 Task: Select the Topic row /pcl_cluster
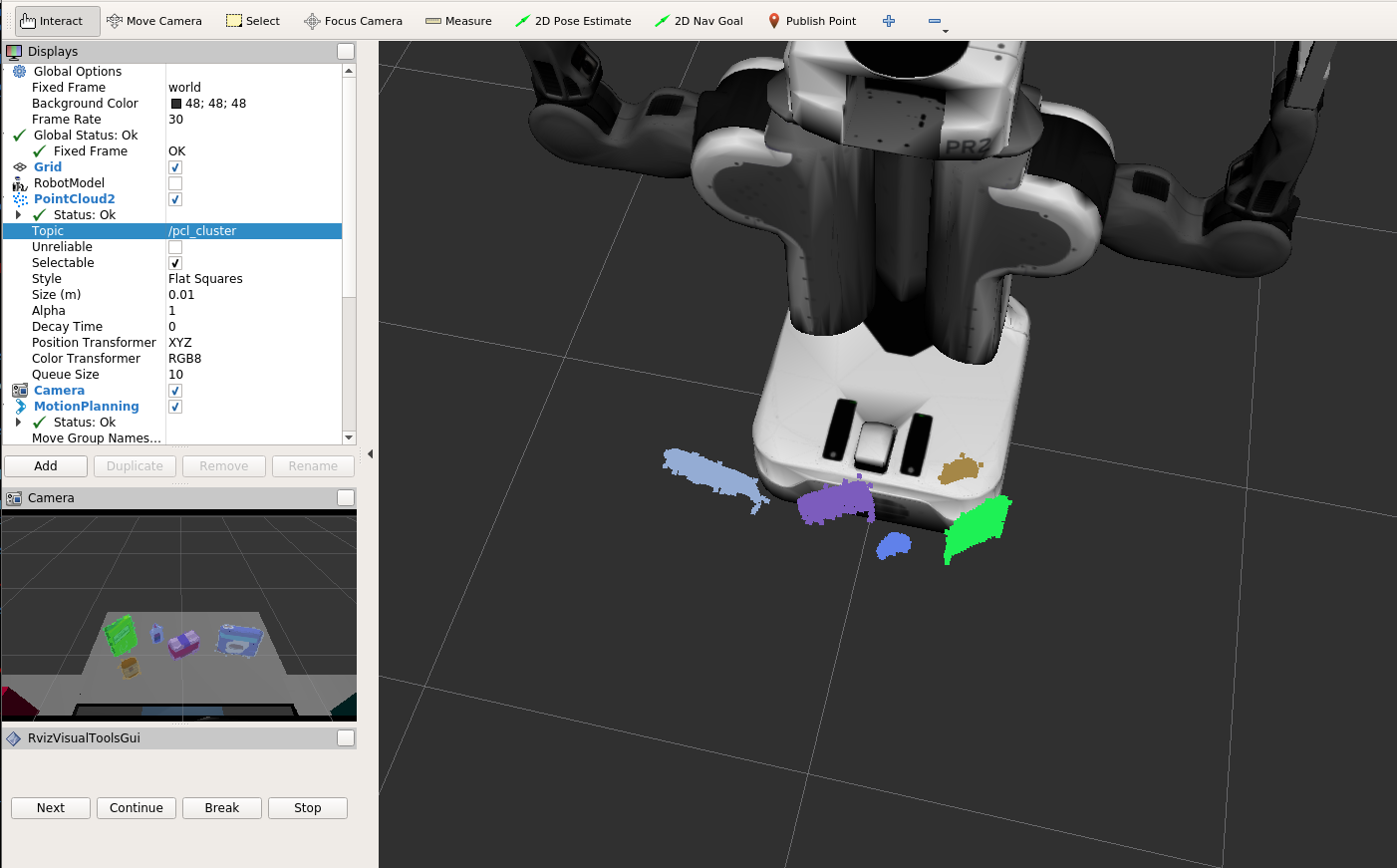click(x=172, y=231)
